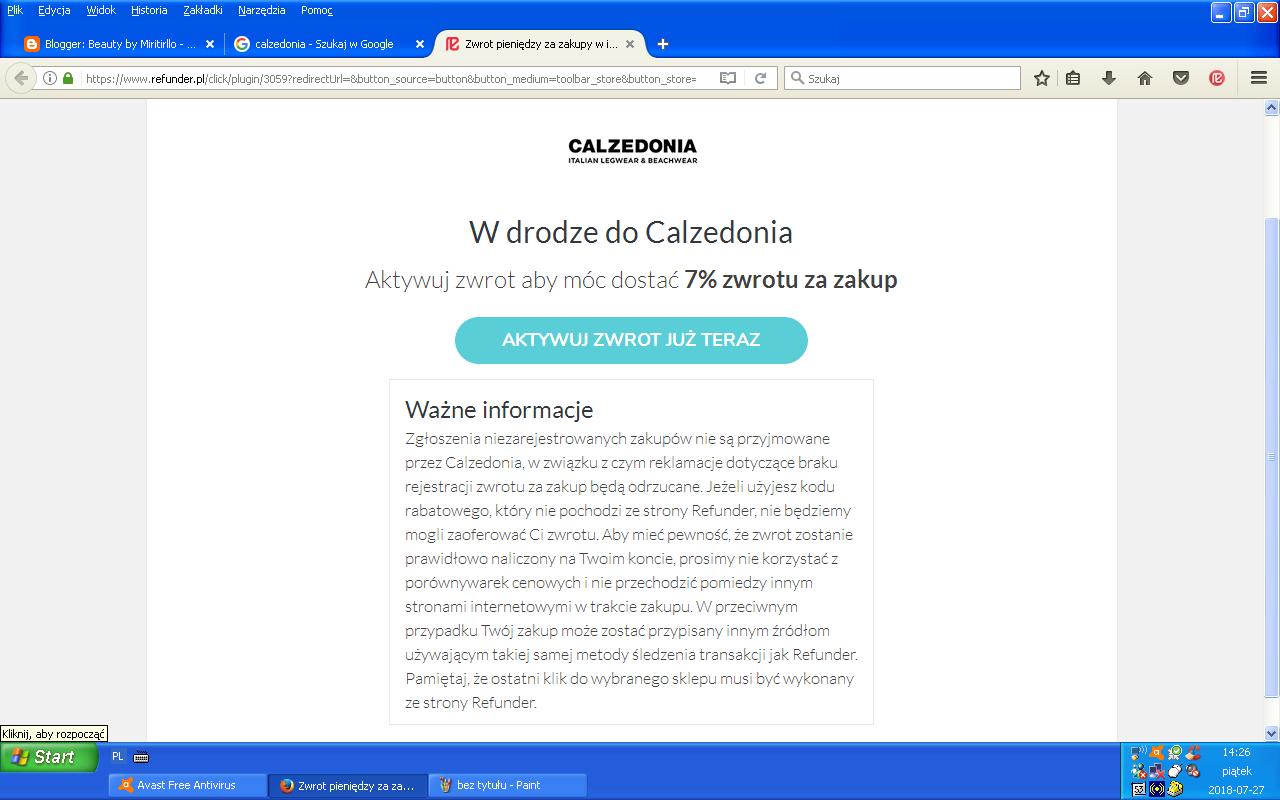Toggle reader view icon in address bar

(728, 78)
